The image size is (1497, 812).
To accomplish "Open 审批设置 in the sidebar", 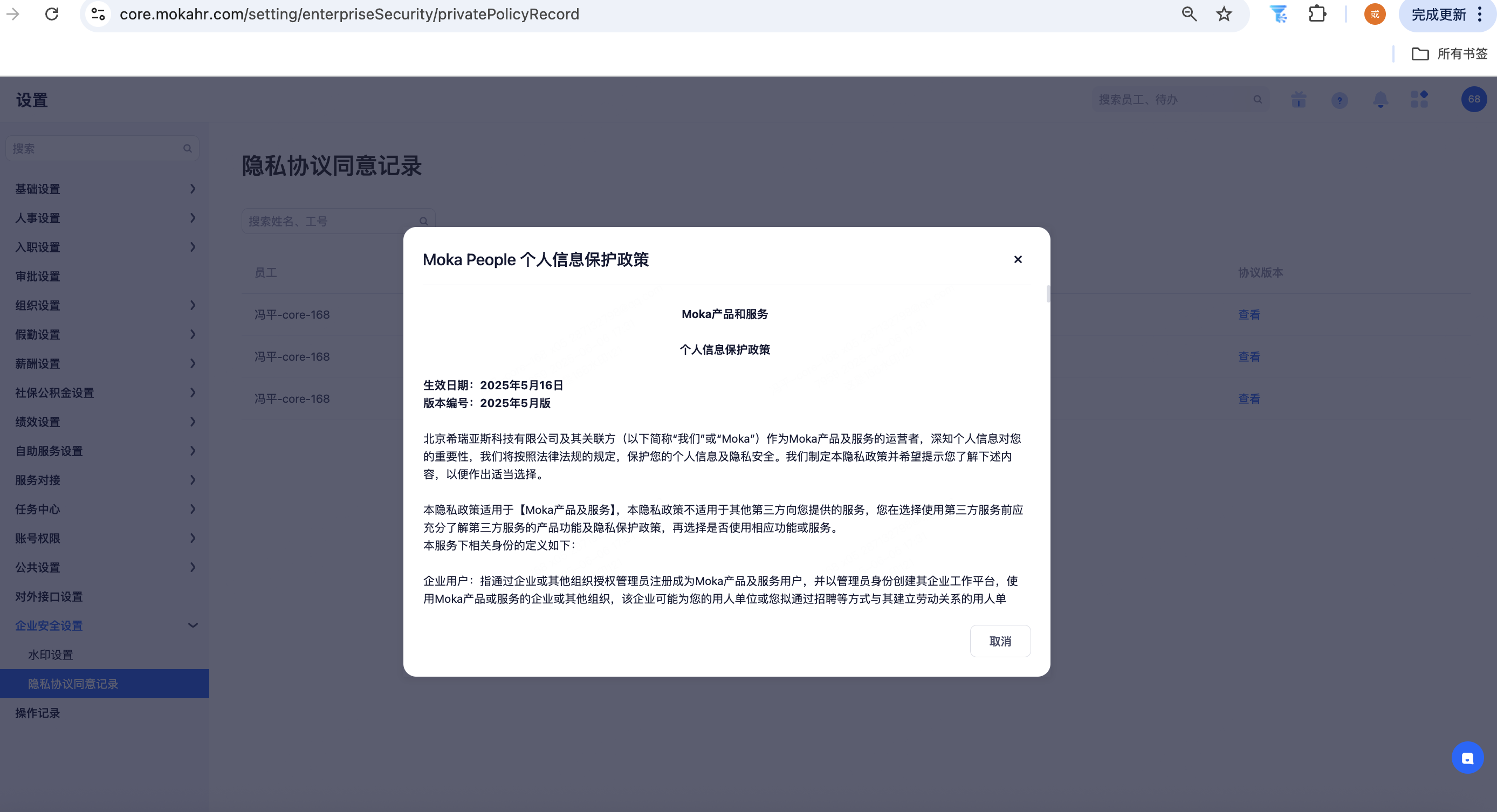I will click(105, 276).
